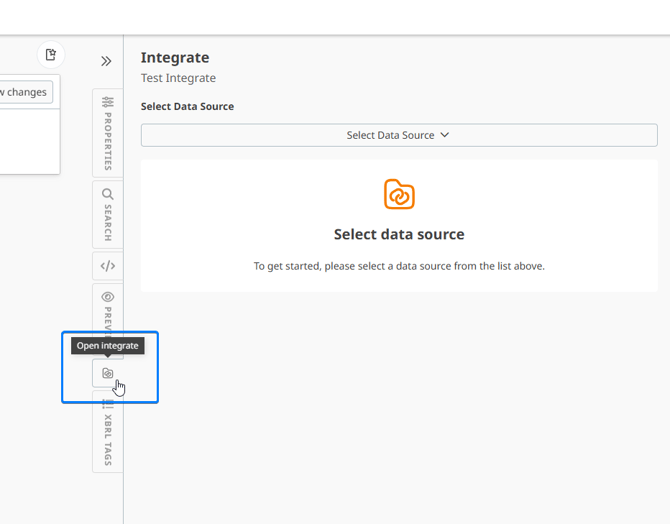Image resolution: width=670 pixels, height=524 pixels.
Task: Open the Search sidebar tab
Action: pyautogui.click(x=108, y=214)
